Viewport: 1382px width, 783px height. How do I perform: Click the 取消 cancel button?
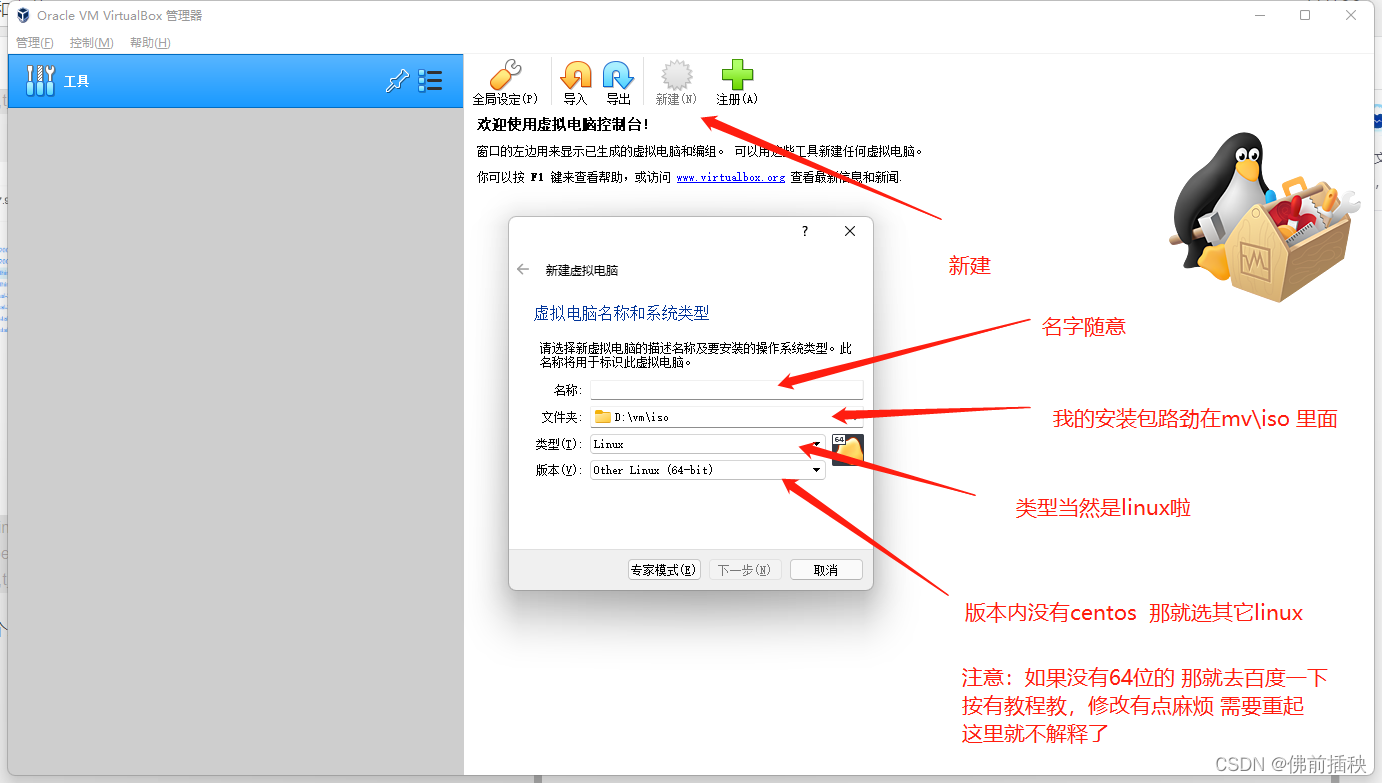pos(826,570)
